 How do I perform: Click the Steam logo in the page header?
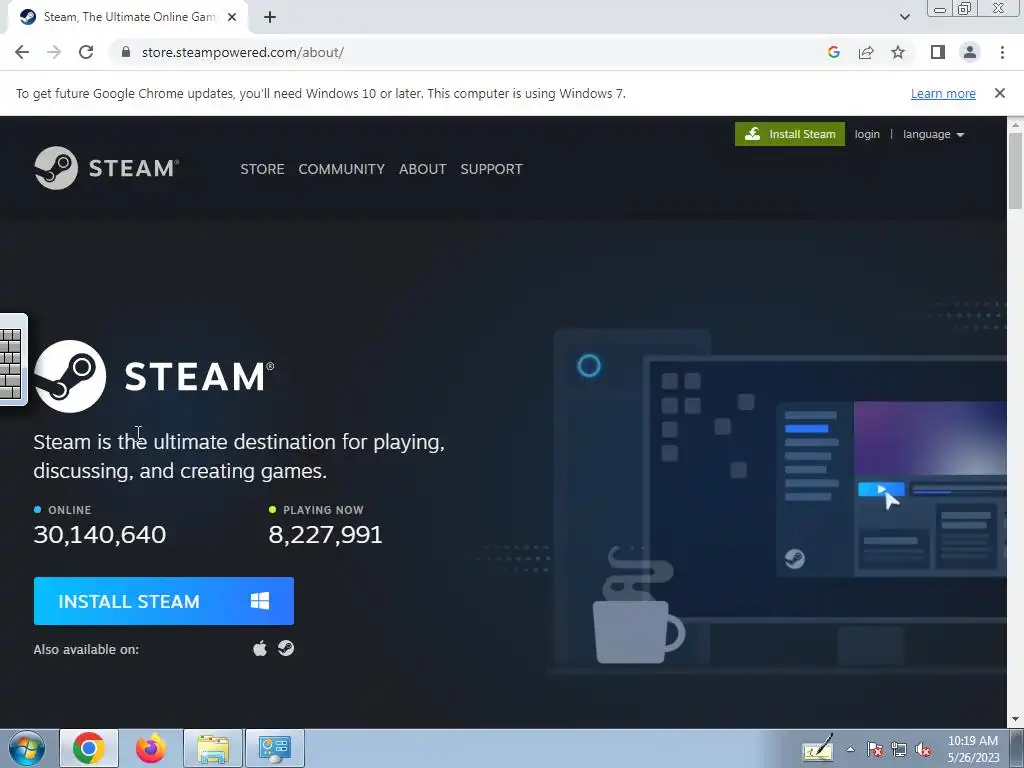106,168
